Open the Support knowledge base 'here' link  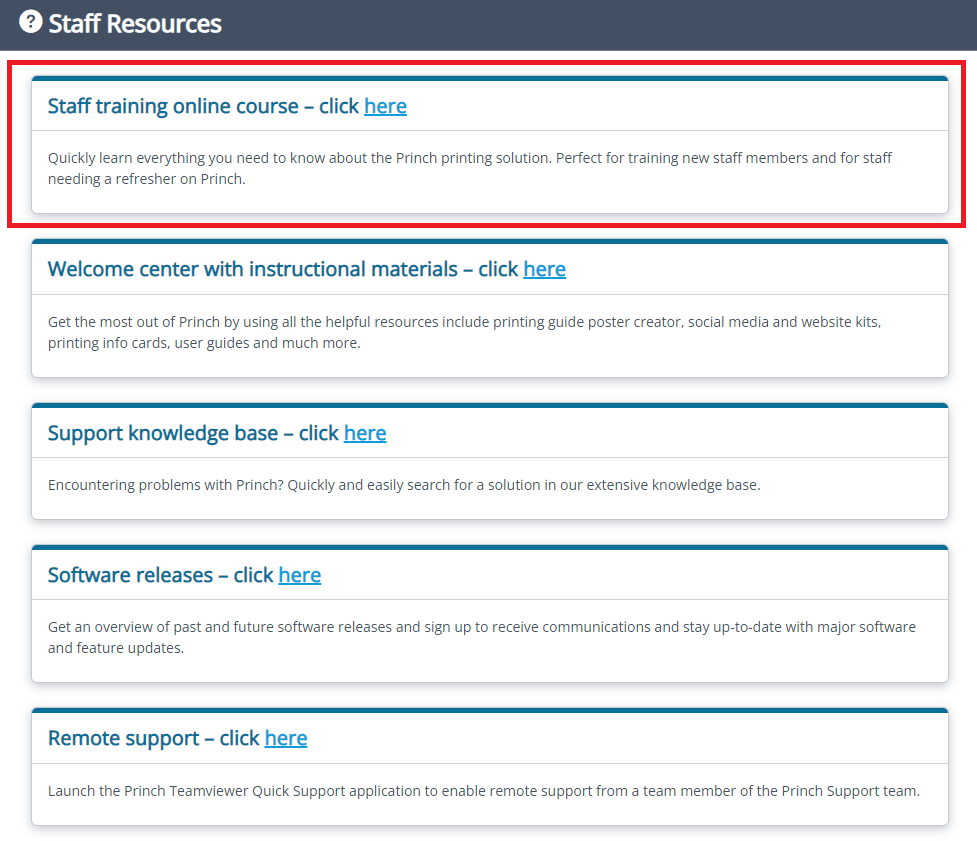point(365,433)
